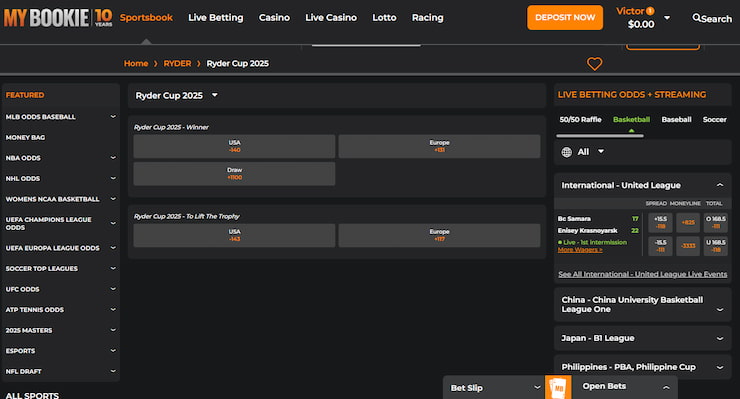The height and width of the screenshot is (399, 740).
Task: Open the All regions dropdown arrow
Action: [x=601, y=152]
